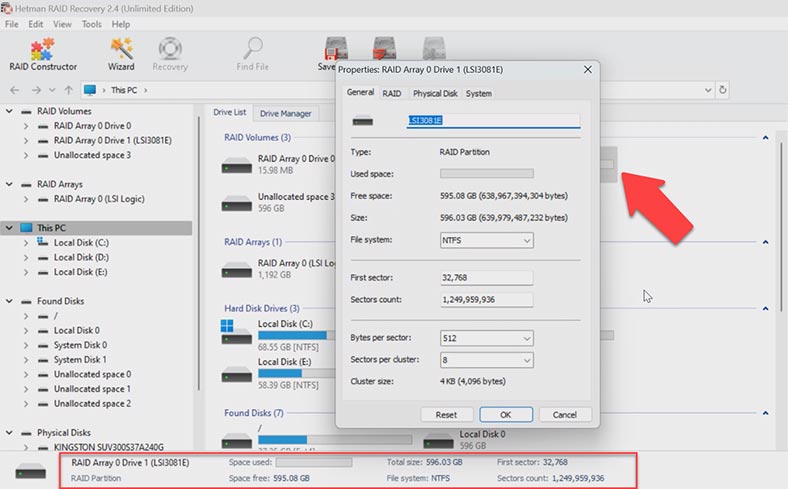Select System Disk 1 in tree
This screenshot has width=788, height=489.
coord(80,360)
